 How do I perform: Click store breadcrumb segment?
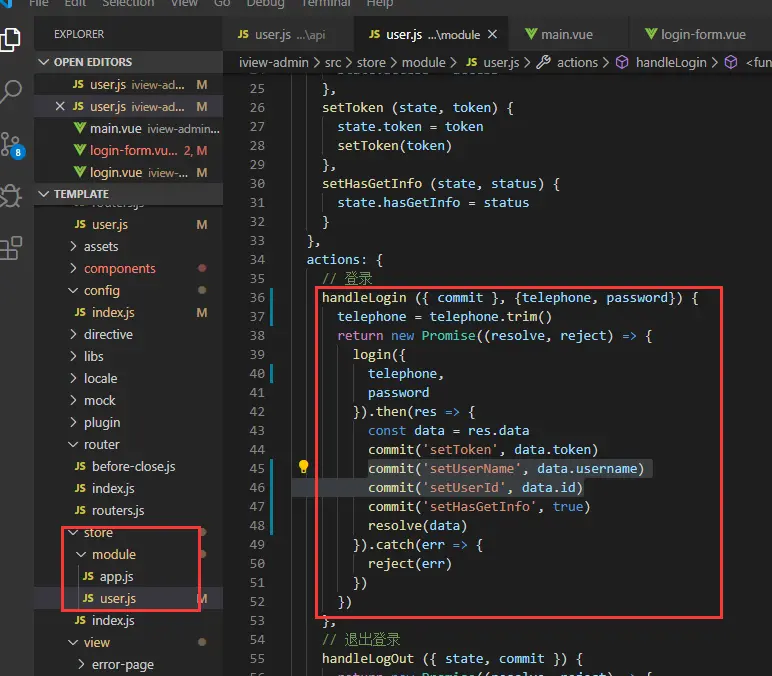pyautogui.click(x=371, y=63)
